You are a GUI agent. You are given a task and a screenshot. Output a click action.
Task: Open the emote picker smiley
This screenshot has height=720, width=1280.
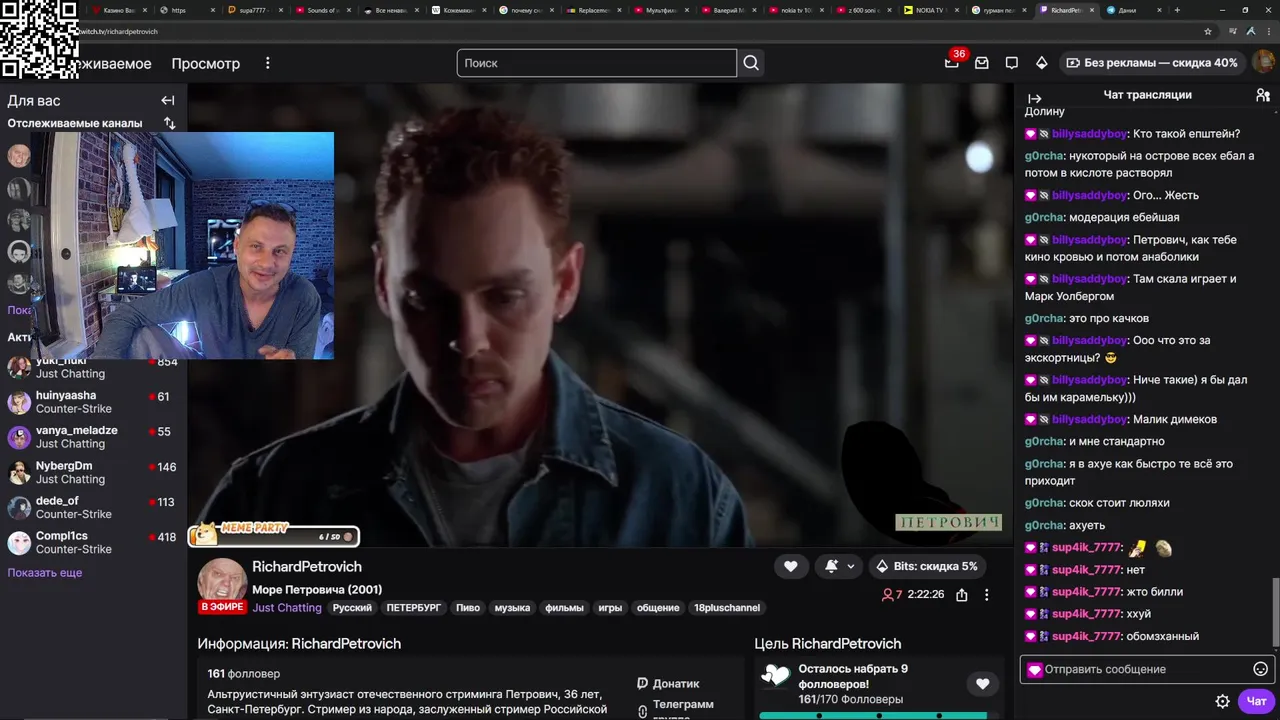tap(1260, 669)
